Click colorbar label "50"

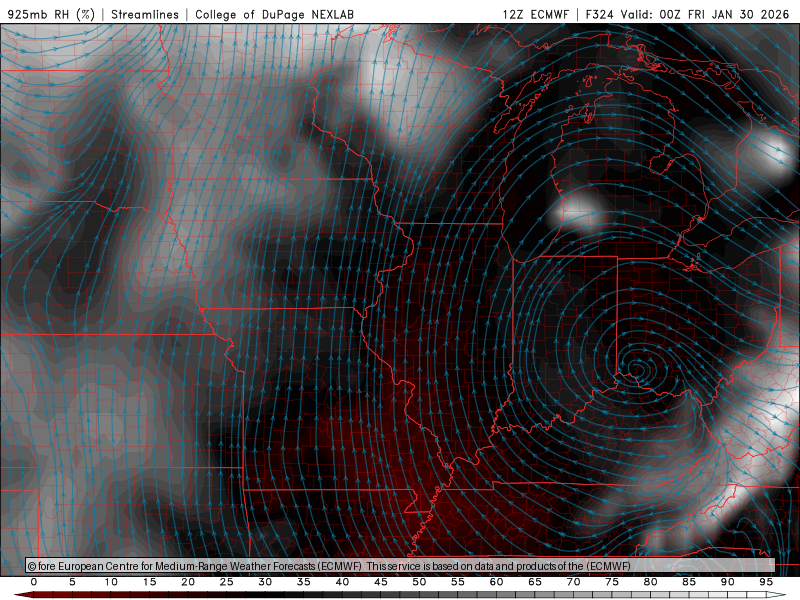[x=419, y=582]
